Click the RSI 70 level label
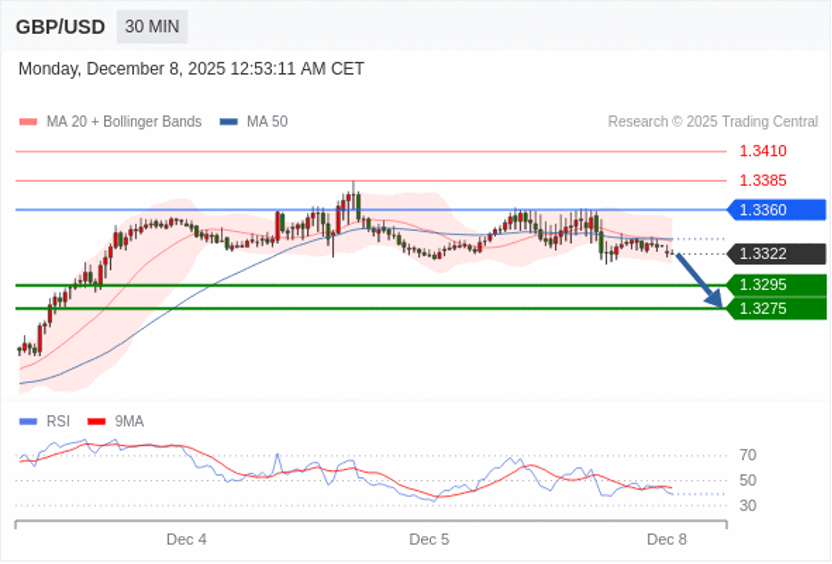 click(747, 455)
